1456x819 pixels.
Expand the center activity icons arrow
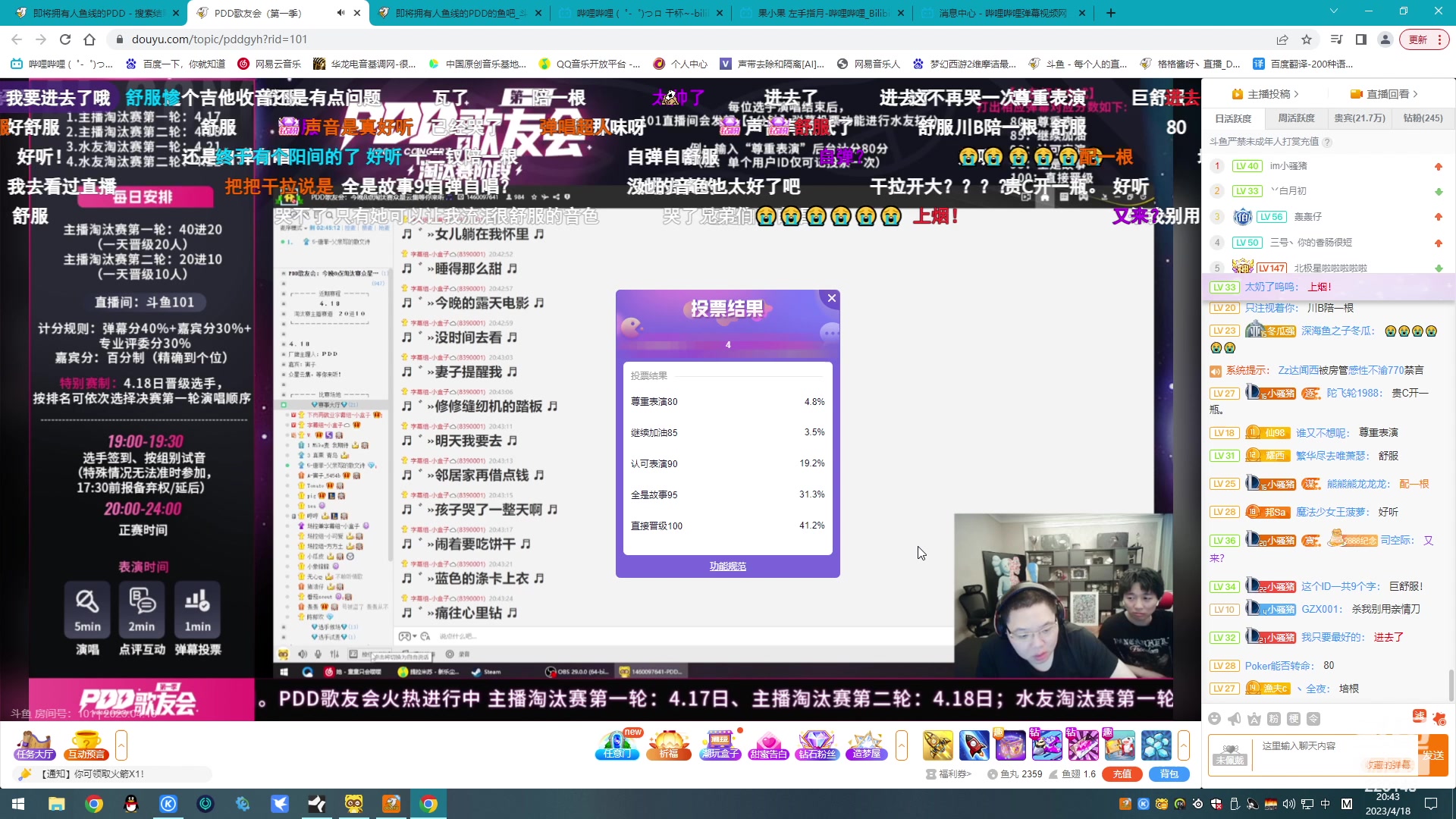[x=902, y=745]
